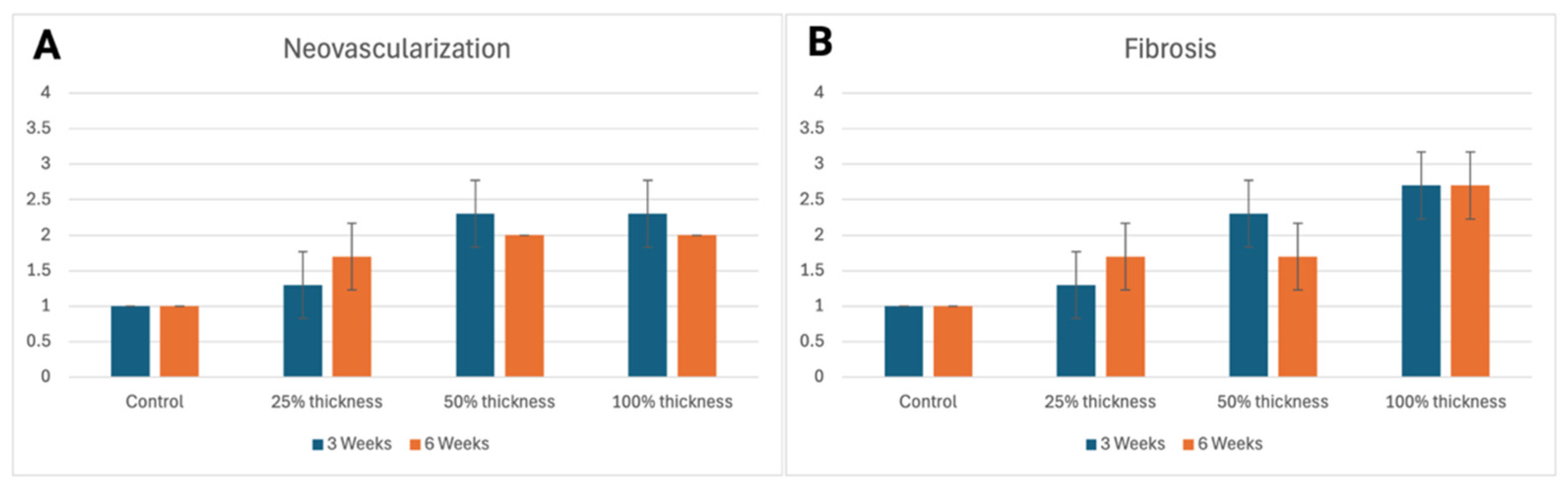Image resolution: width=1568 pixels, height=492 pixels.
Task: Click the panel letter B label
Action: click(820, 43)
